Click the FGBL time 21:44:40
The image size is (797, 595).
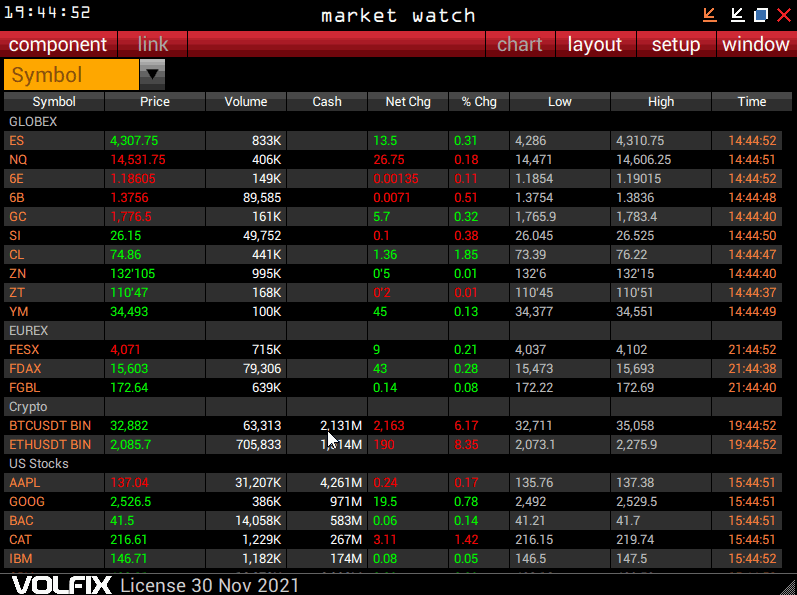click(x=752, y=388)
